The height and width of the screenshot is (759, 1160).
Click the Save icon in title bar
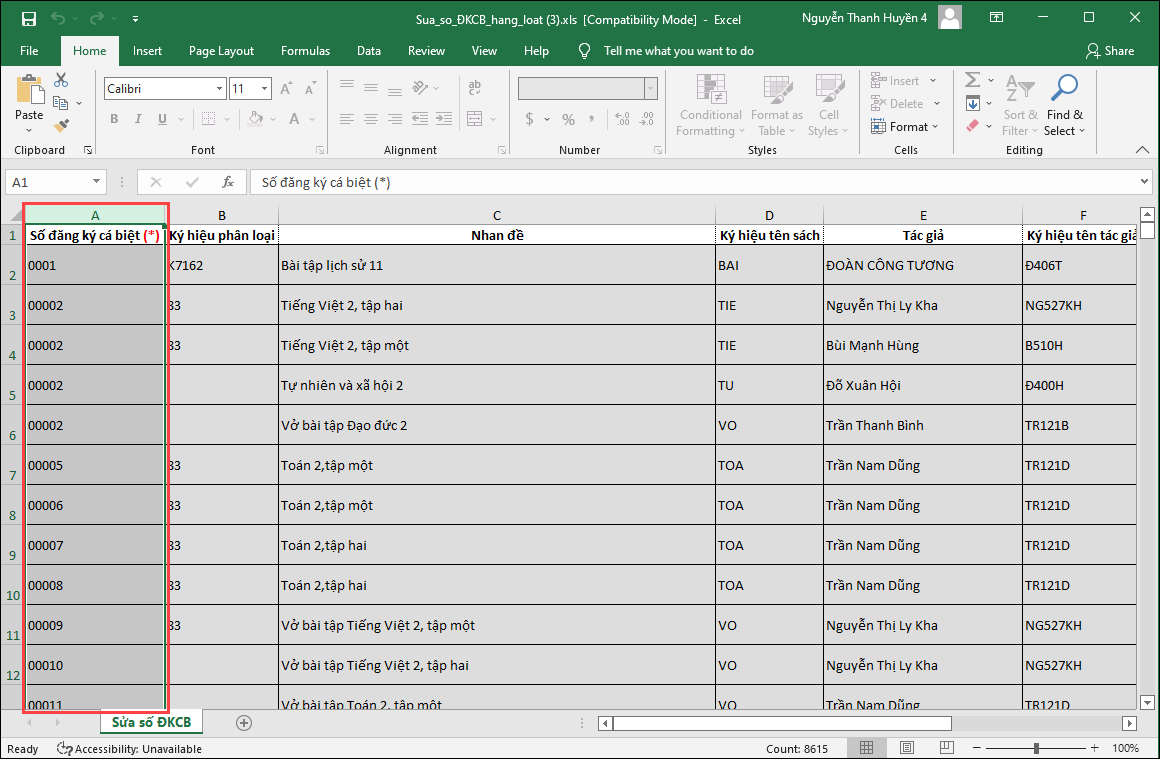coord(28,19)
